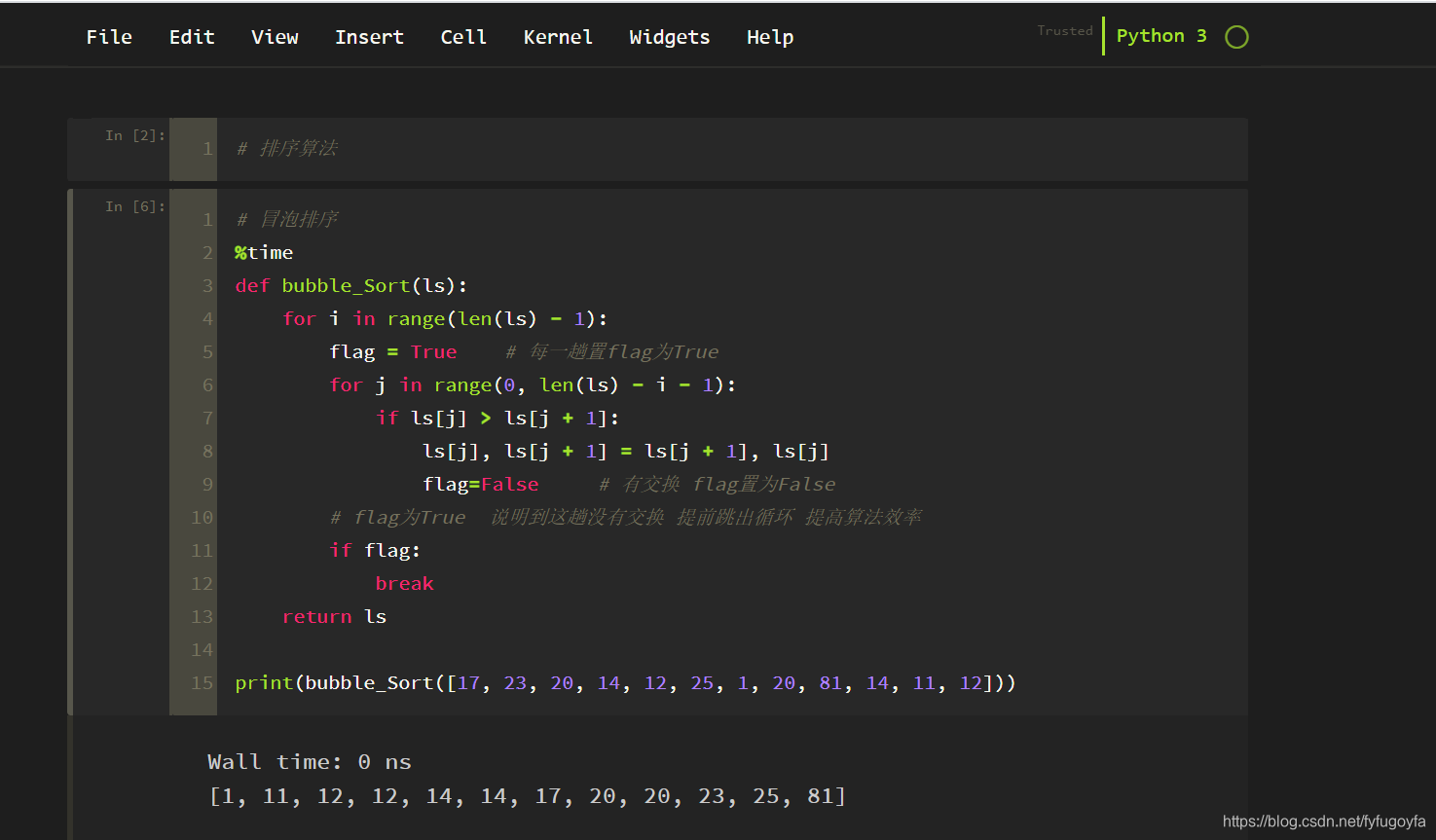The height and width of the screenshot is (840, 1436).
Task: Click the 'for j in range(0, len(ls) - i - 1):' line
Action: pyautogui.click(x=533, y=385)
